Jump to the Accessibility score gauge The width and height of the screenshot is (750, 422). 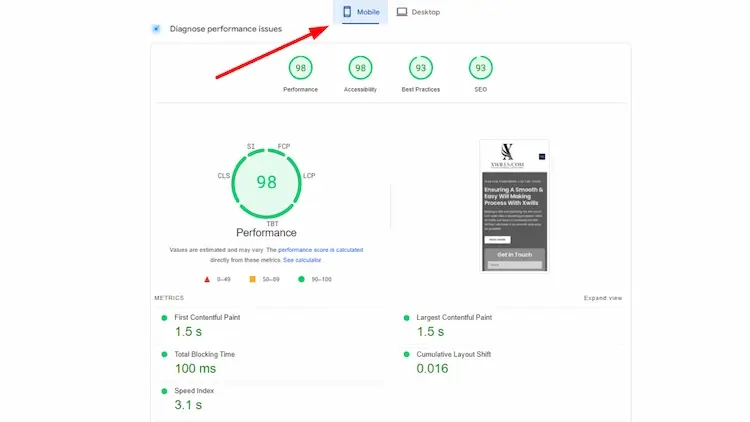pyautogui.click(x=360, y=68)
